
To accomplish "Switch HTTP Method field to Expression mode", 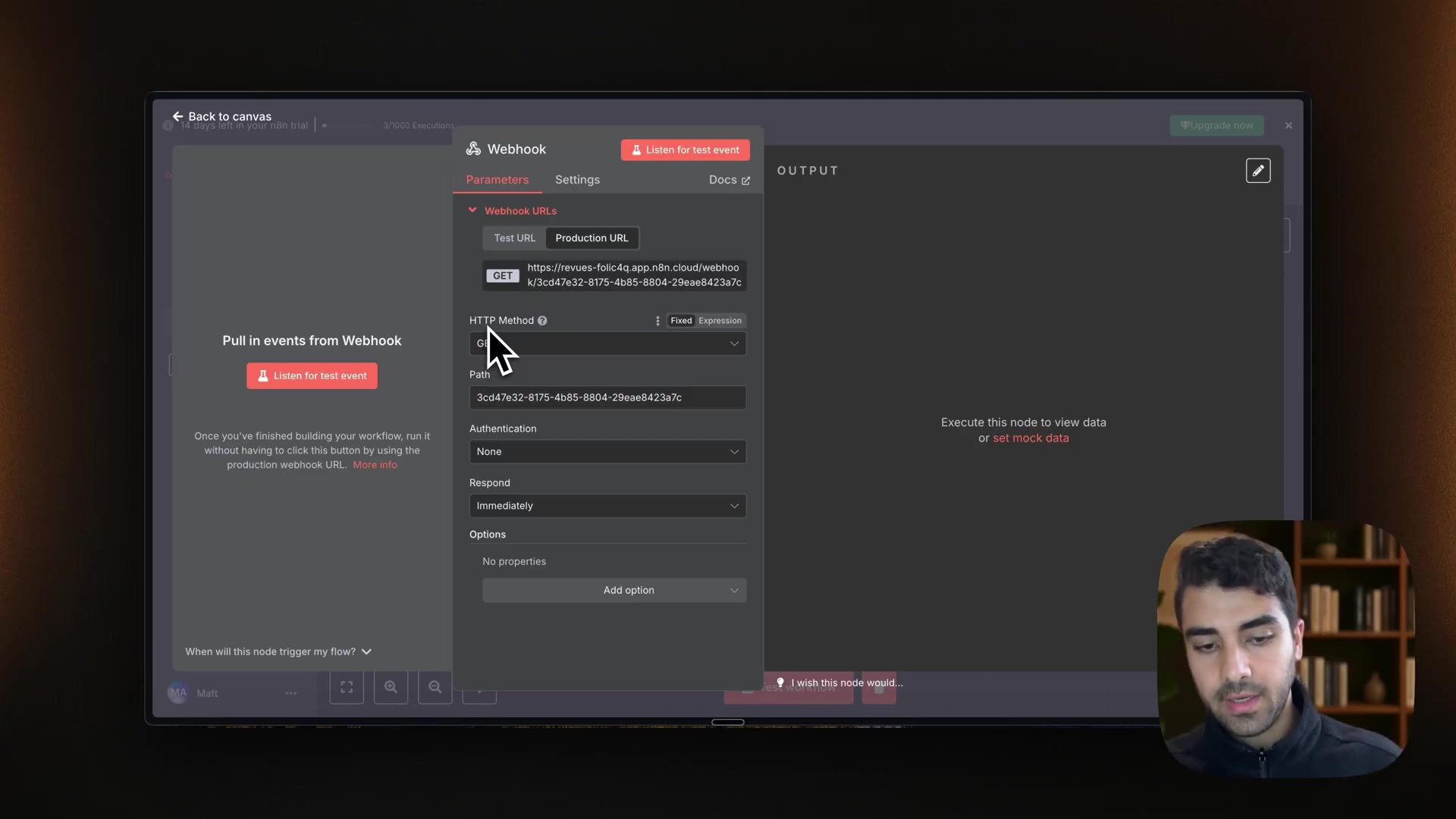I will pos(720,321).
